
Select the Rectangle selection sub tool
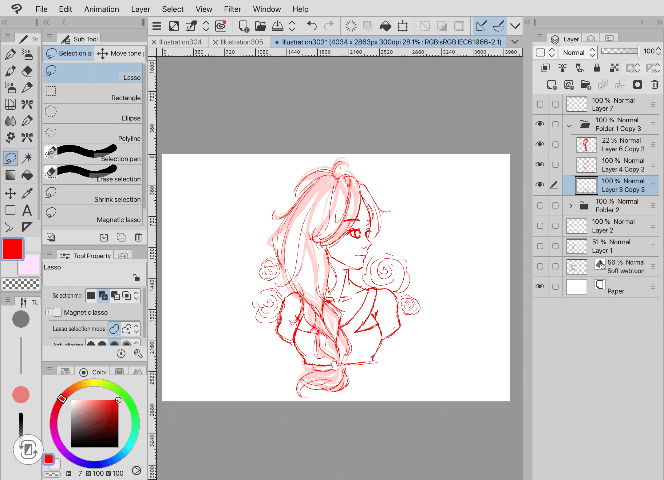[x=93, y=93]
